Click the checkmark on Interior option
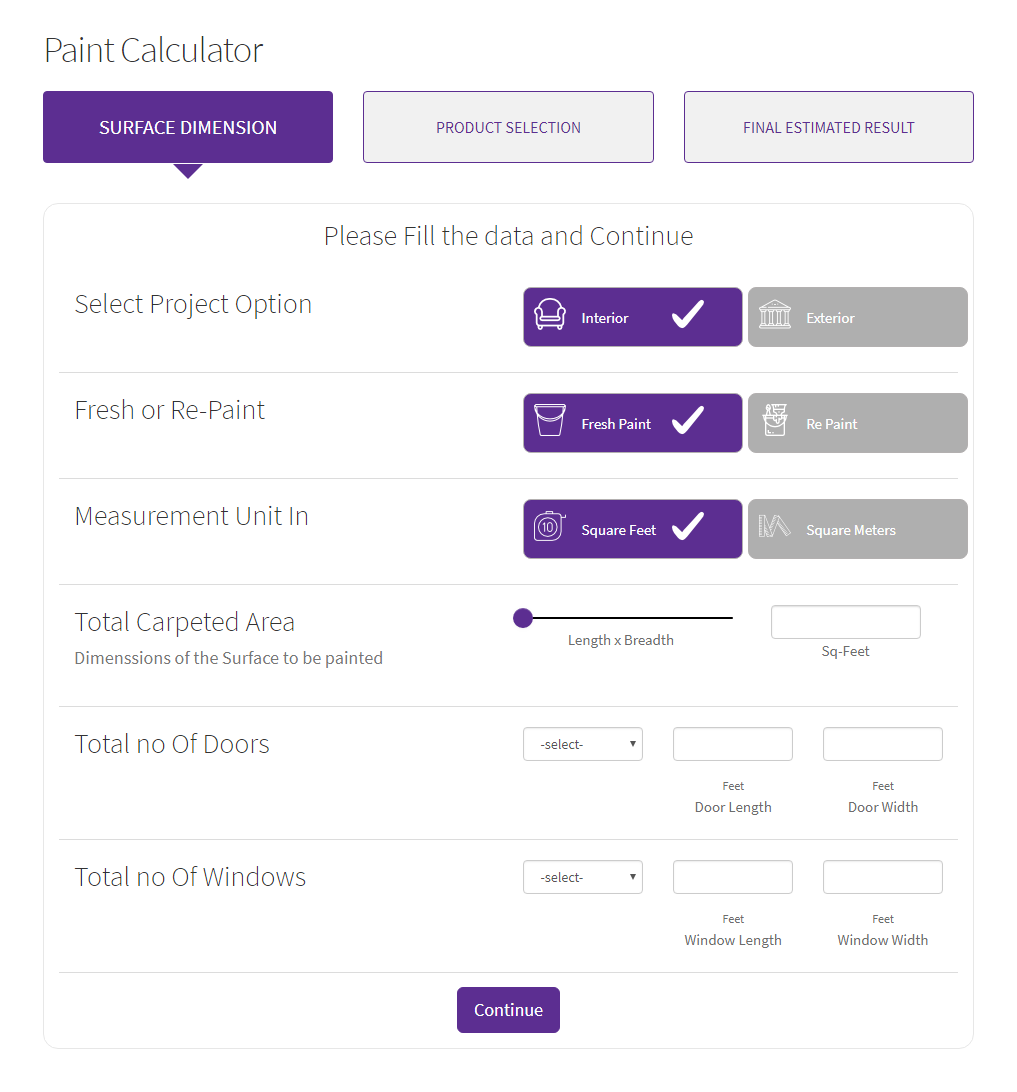Viewport: 1017px width, 1092px height. pos(688,315)
